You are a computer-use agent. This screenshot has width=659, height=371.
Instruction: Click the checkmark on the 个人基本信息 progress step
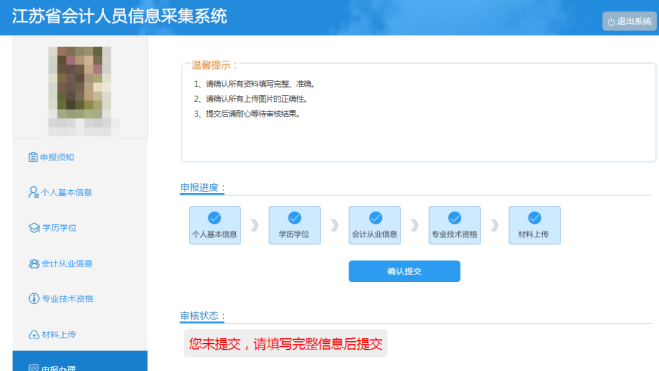point(214,218)
